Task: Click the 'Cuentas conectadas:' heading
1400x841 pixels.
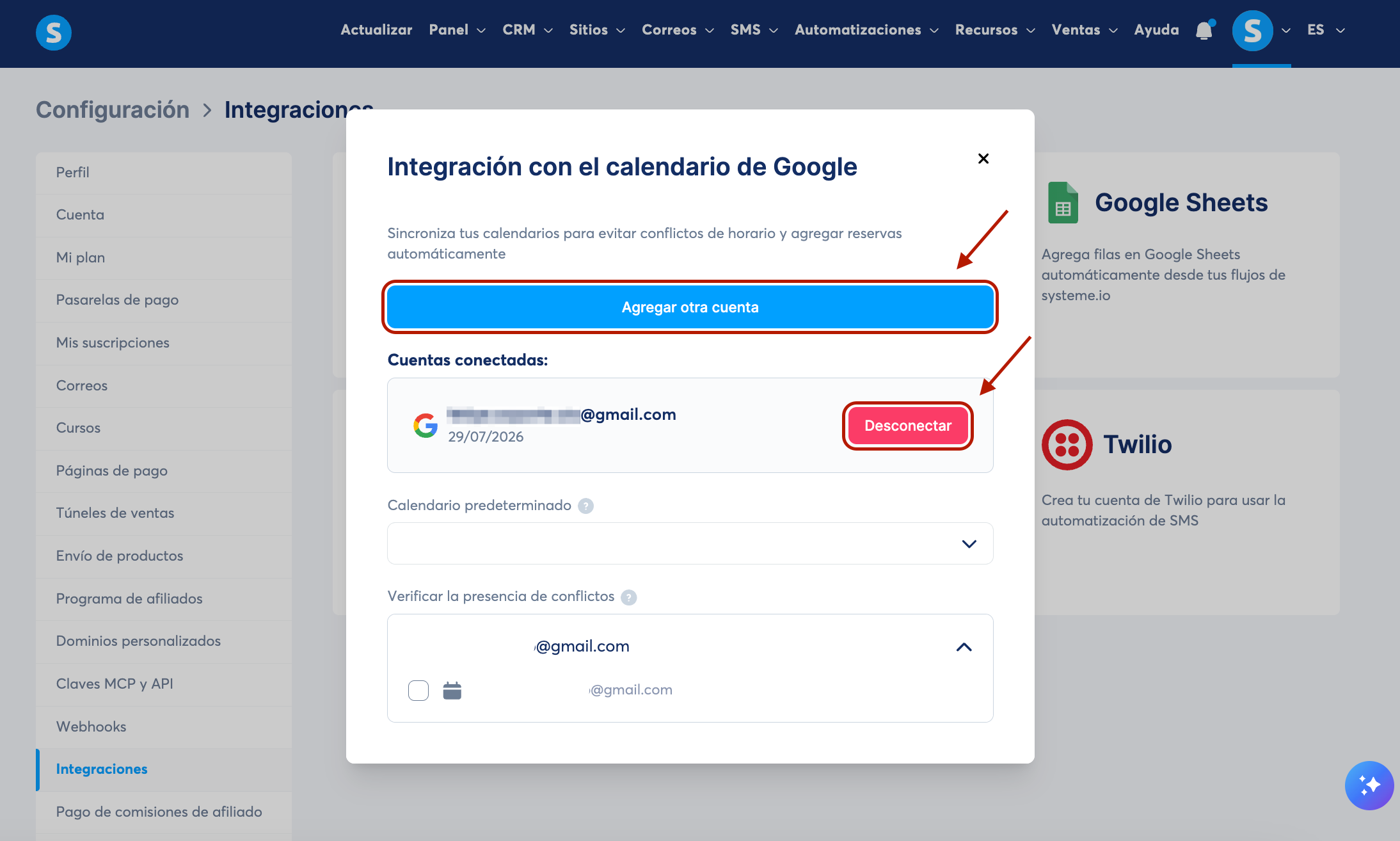Action: click(x=468, y=360)
